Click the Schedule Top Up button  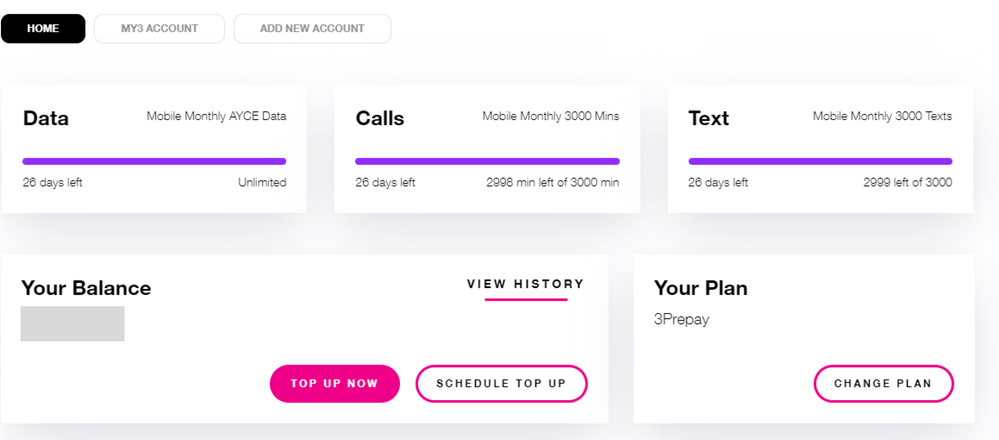pos(501,384)
